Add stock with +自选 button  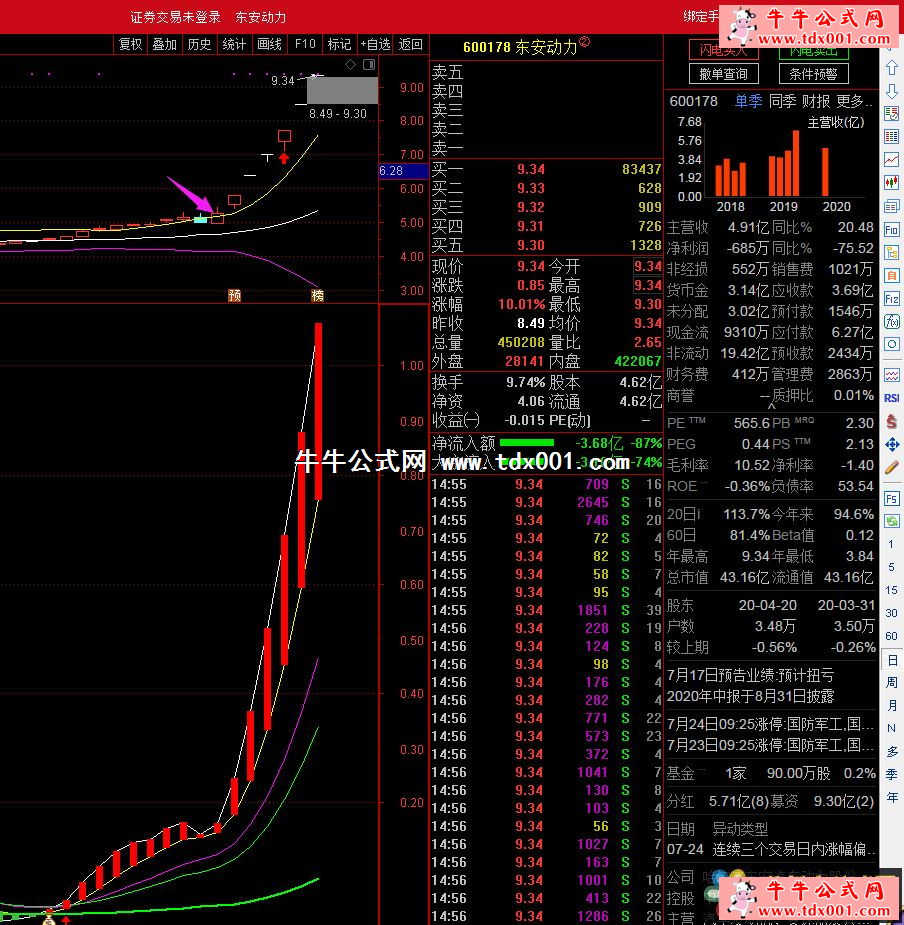click(375, 44)
